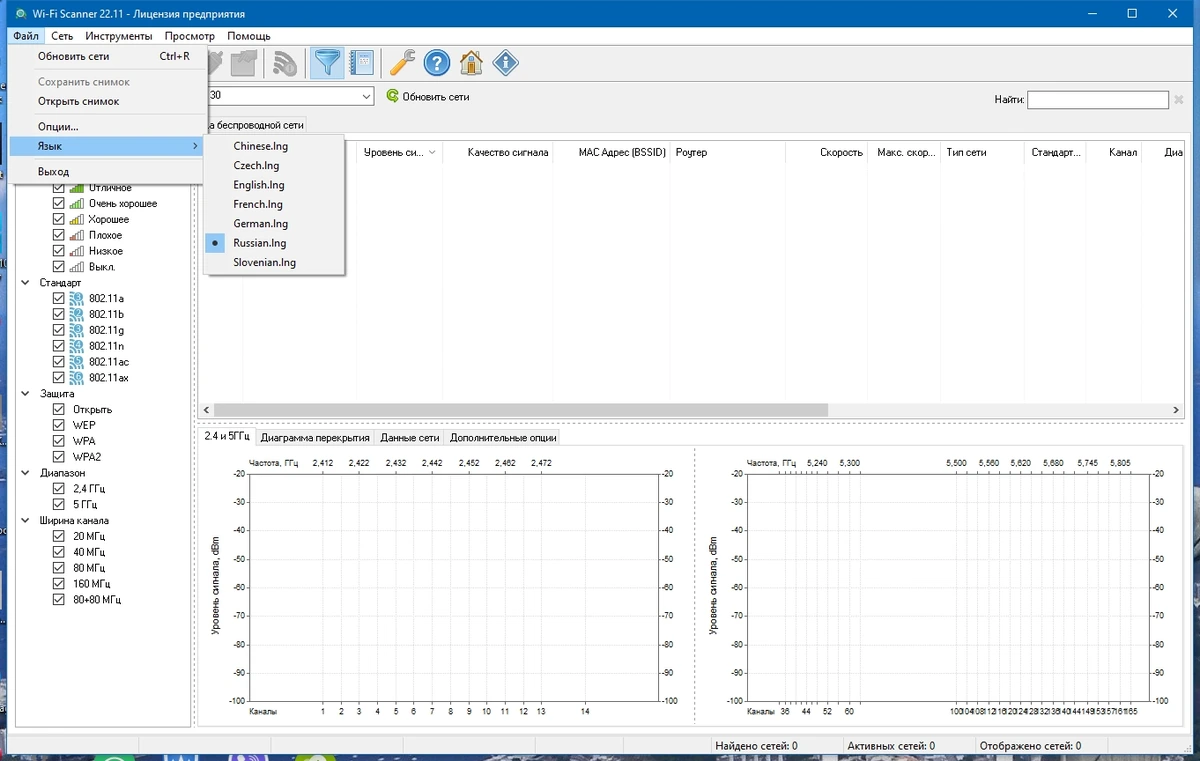
Task: Expand the Язык submenu arrow
Action: [x=195, y=147]
